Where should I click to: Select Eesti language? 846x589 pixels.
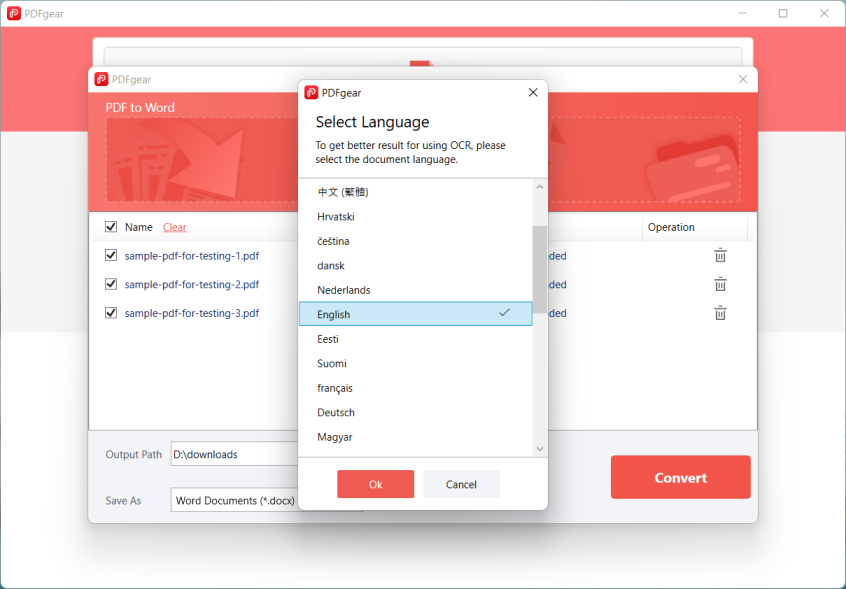(x=415, y=339)
